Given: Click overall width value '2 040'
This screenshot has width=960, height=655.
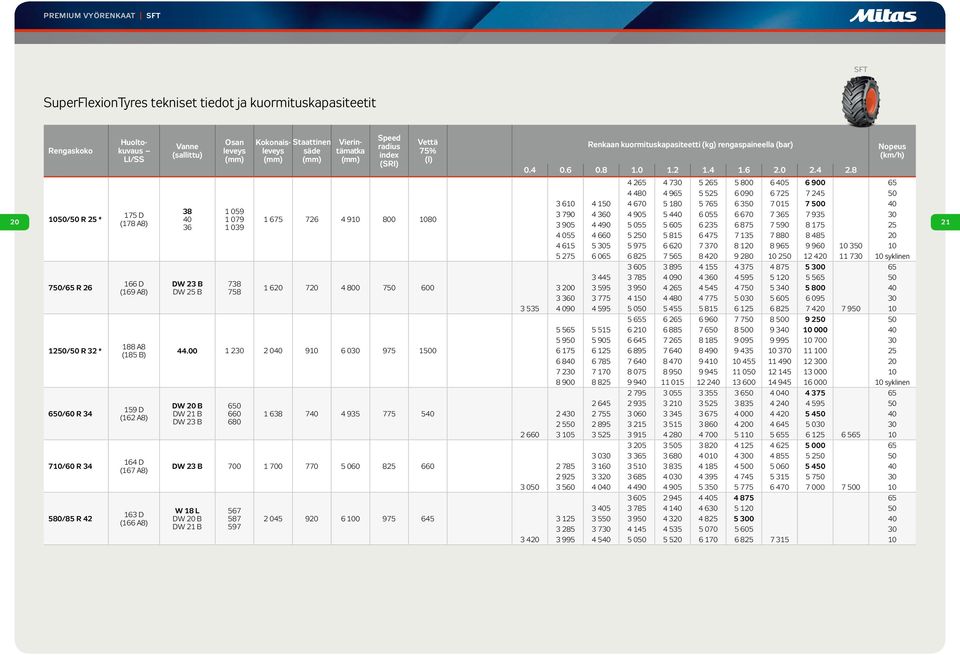Looking at the screenshot, I should coord(273,351).
